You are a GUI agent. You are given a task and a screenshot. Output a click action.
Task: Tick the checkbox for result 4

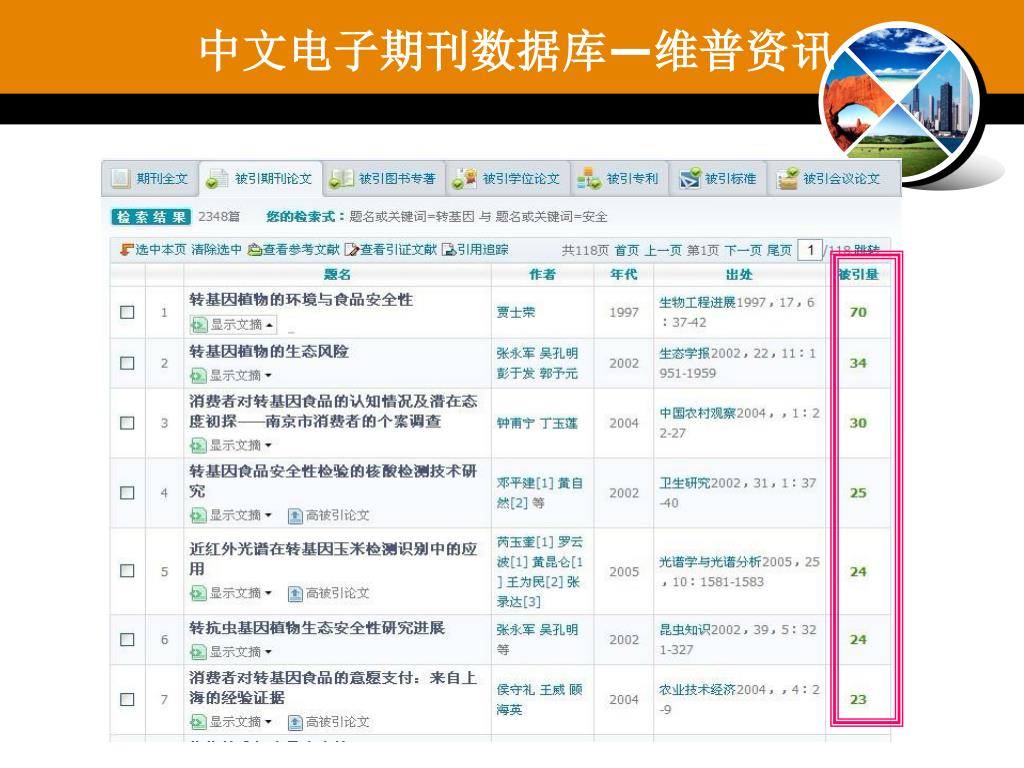coord(127,493)
